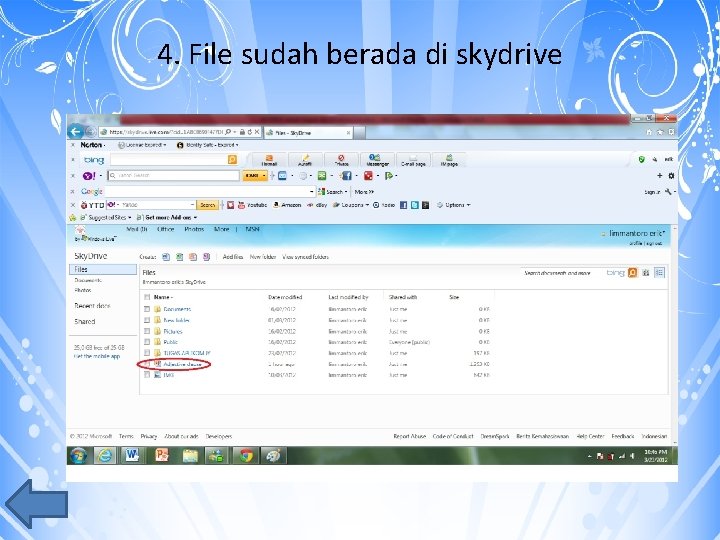
Task: Open browser Favorites star icon
Action: 660,132
